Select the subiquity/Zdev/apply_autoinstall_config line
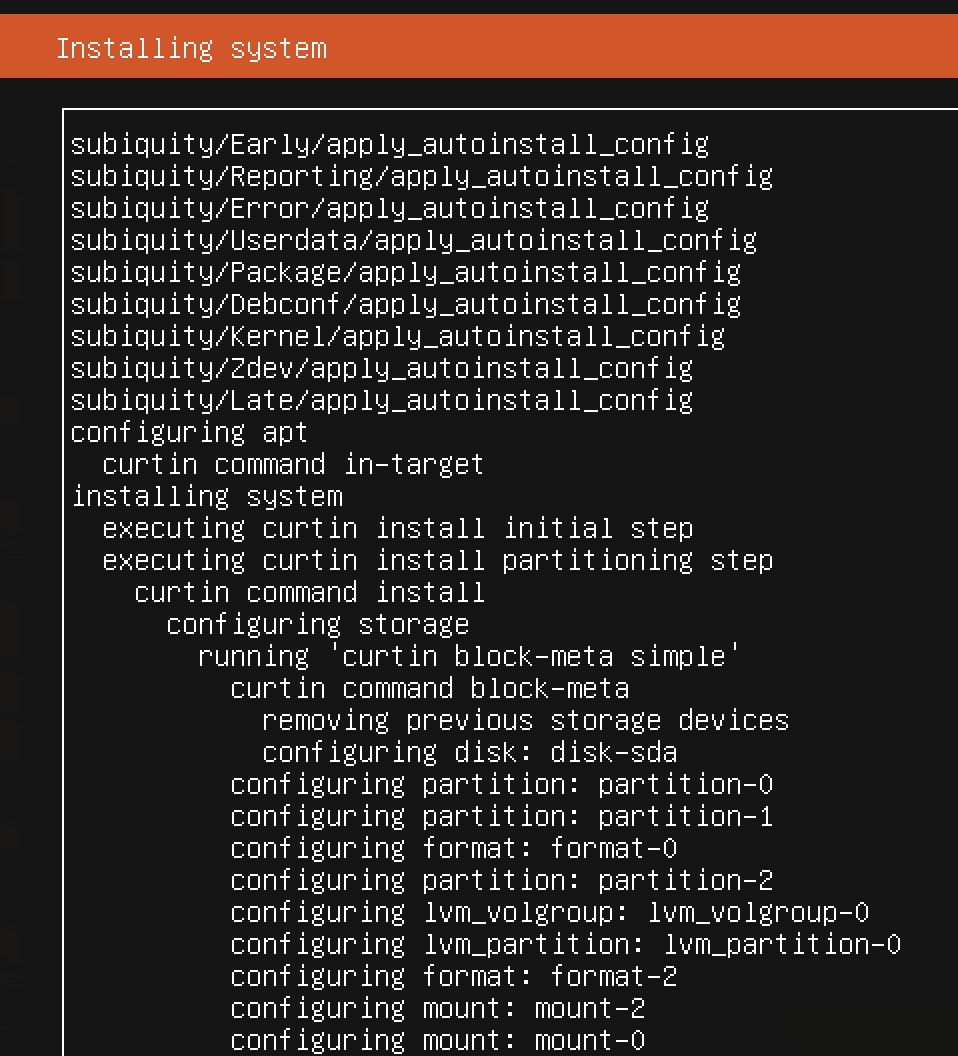Image resolution: width=958 pixels, height=1056 pixels. 381,368
